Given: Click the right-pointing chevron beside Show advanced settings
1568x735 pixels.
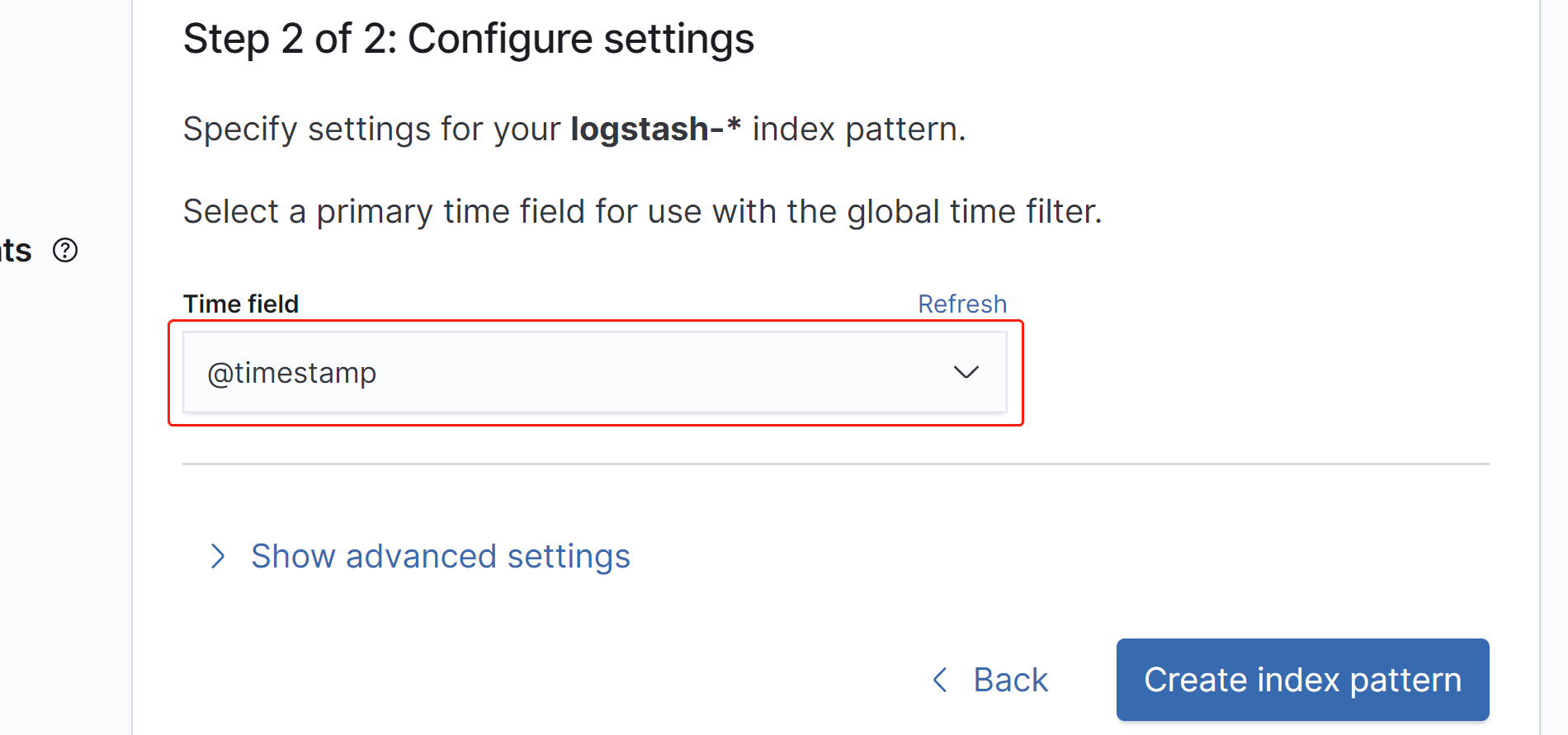Looking at the screenshot, I should [218, 557].
